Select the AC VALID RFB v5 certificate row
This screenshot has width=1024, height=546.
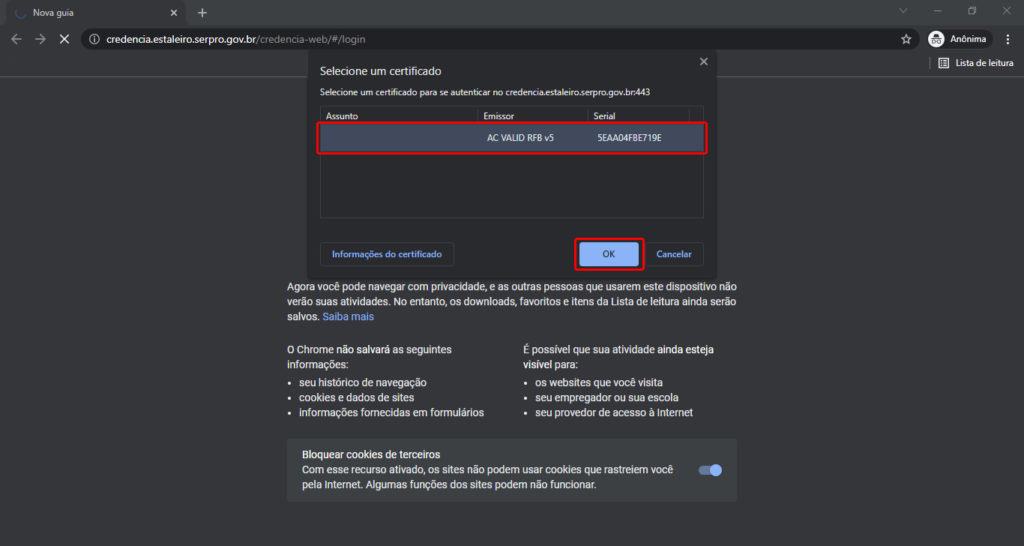point(511,138)
